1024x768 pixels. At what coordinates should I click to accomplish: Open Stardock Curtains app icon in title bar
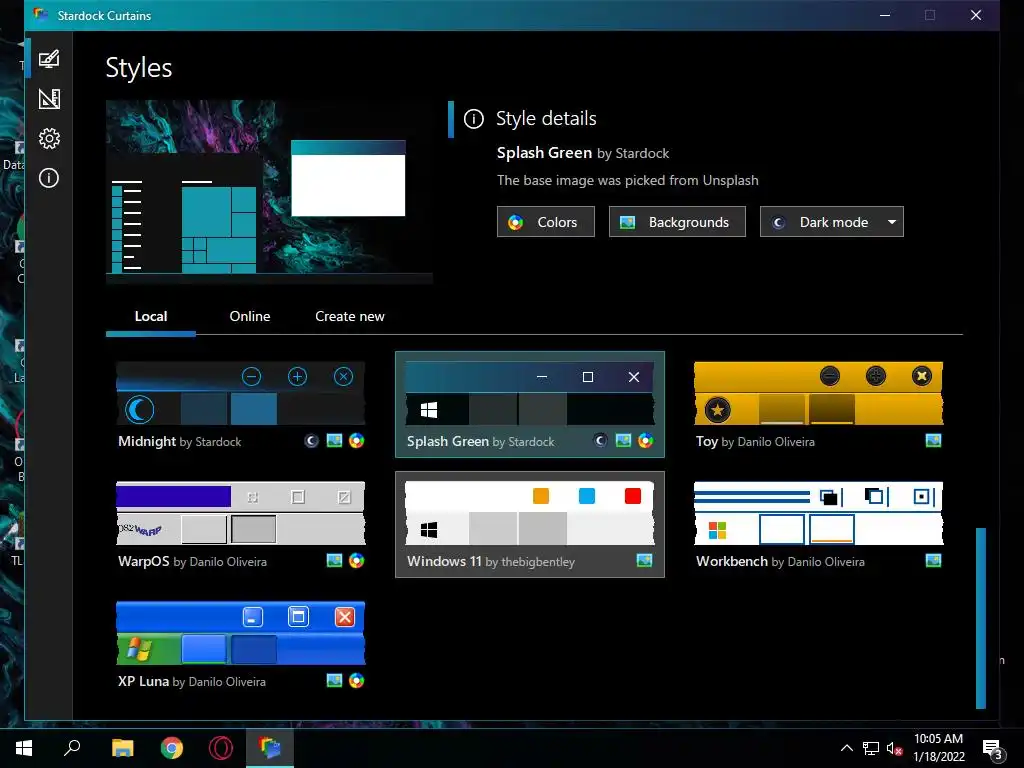(40, 15)
